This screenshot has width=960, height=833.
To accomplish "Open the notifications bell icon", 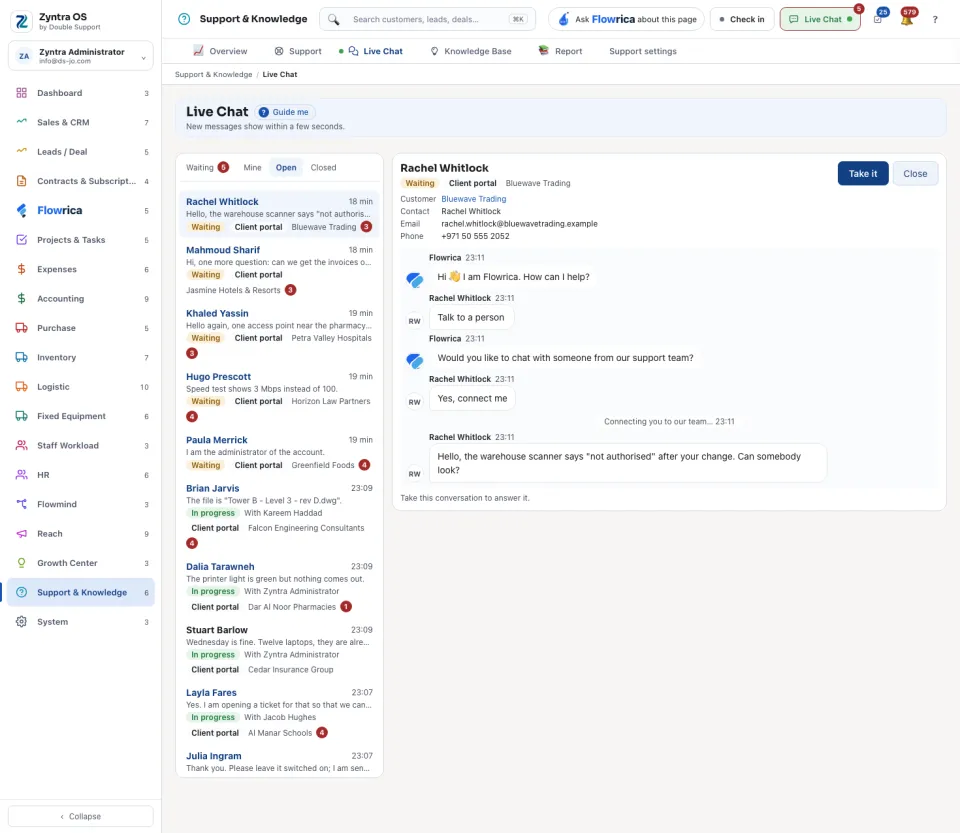I will 907,19.
